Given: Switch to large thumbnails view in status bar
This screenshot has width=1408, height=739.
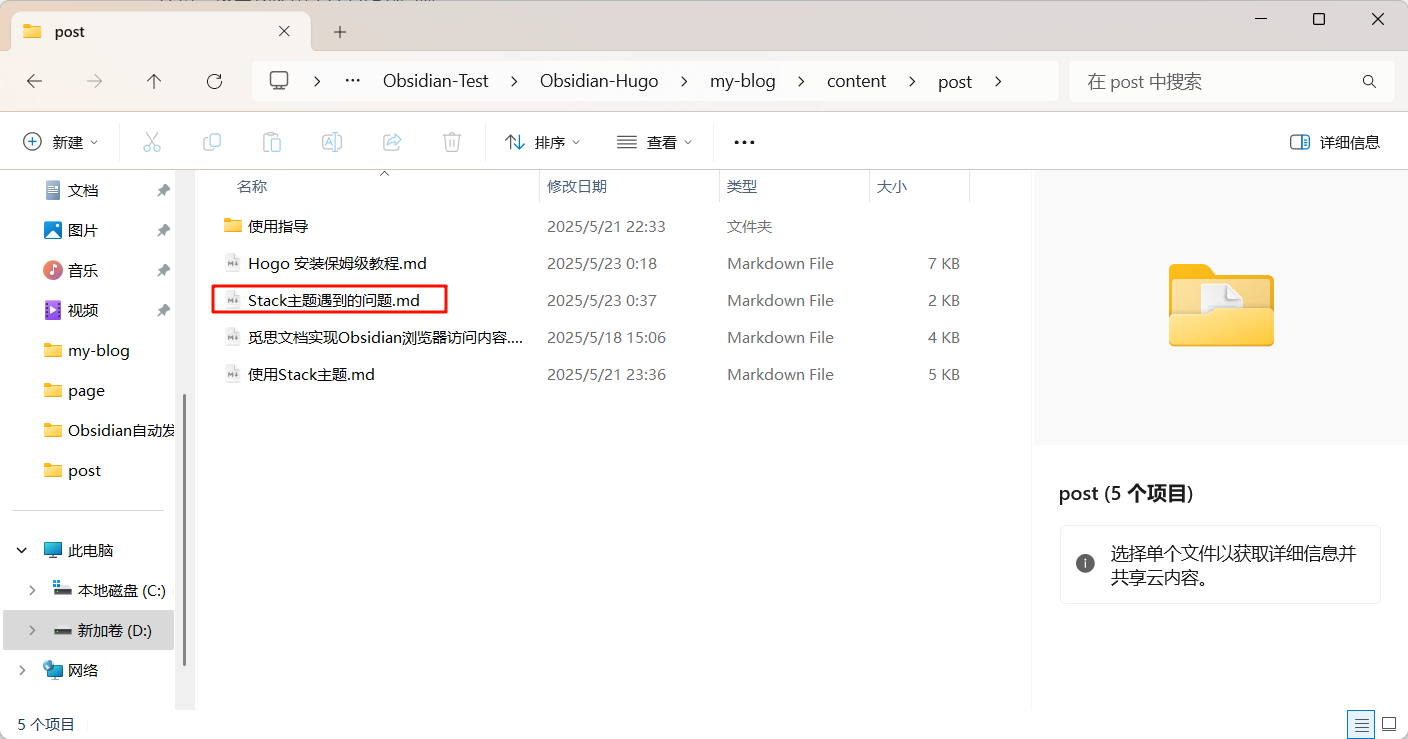Looking at the screenshot, I should tap(1389, 724).
